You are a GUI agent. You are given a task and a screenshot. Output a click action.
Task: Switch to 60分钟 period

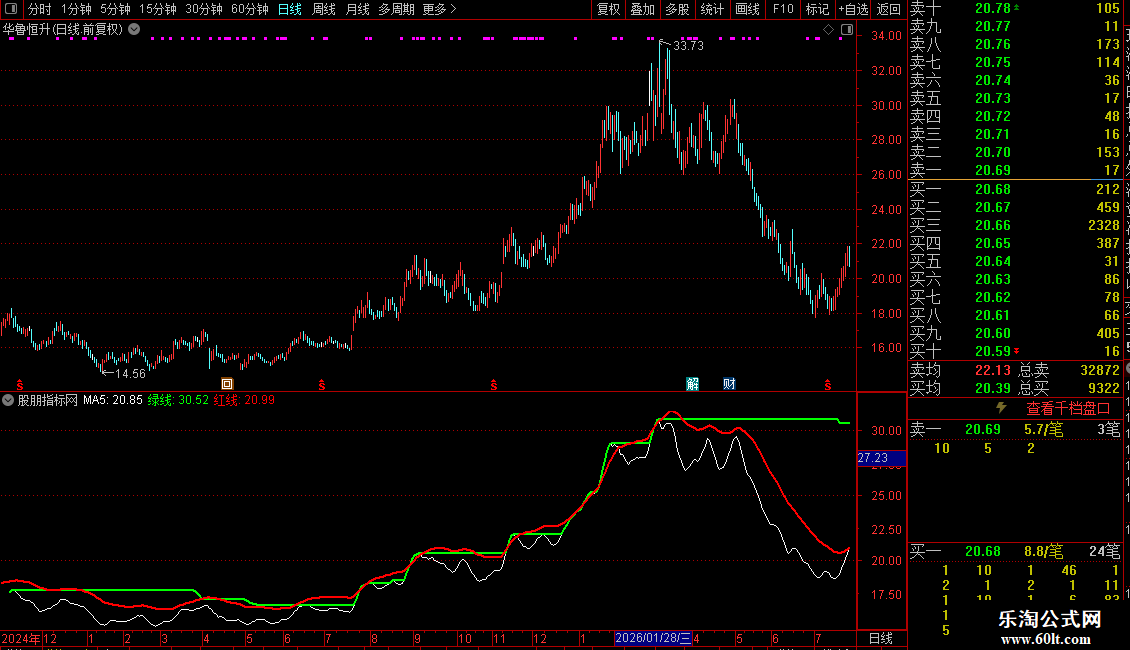(x=250, y=9)
